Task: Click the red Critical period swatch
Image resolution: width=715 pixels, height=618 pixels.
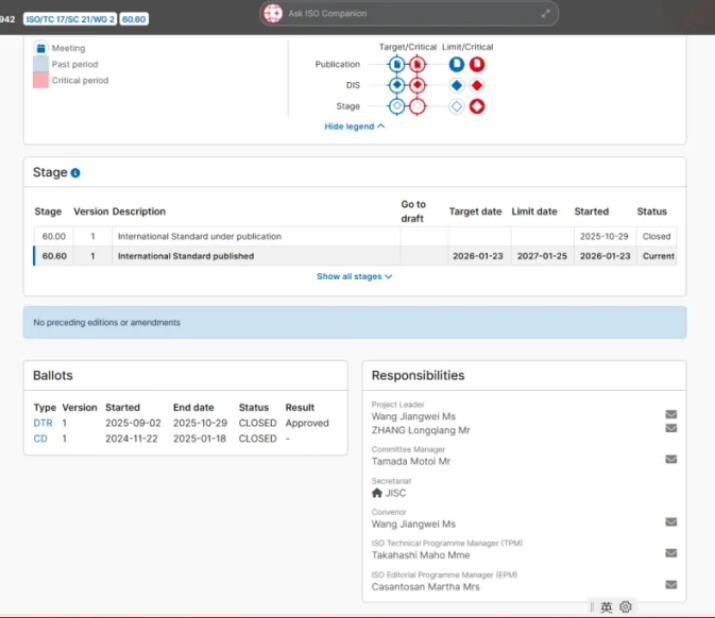Action: pyautogui.click(x=41, y=80)
